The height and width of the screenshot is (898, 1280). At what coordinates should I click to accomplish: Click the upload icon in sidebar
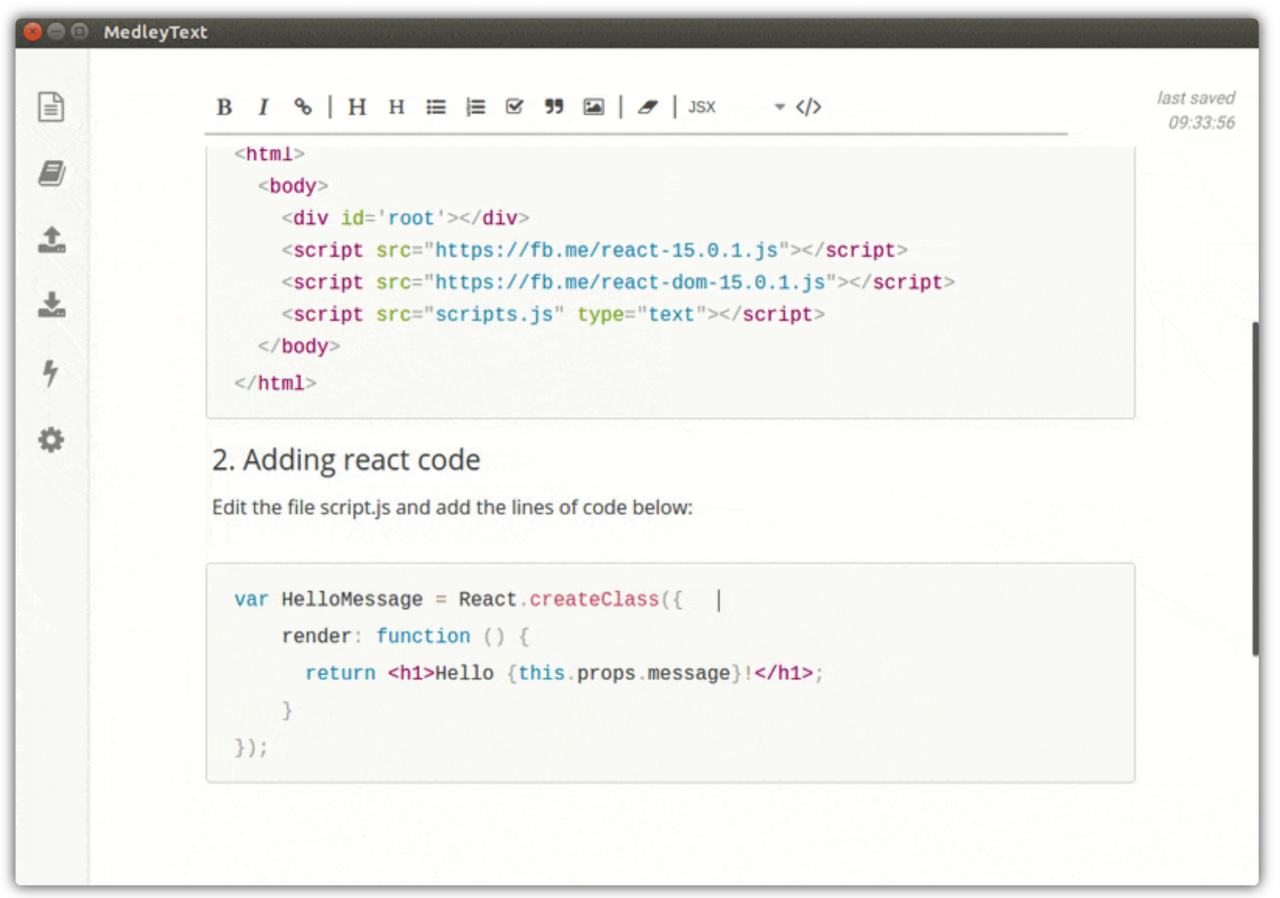click(51, 240)
